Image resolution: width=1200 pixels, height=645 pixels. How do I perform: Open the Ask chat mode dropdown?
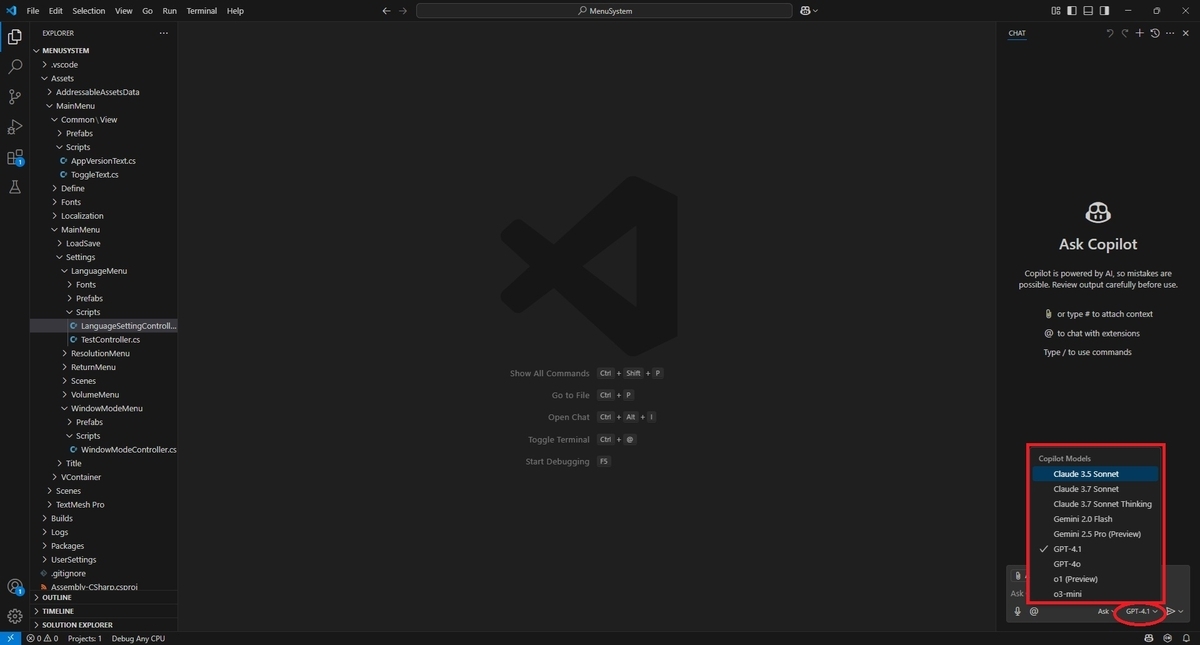pos(1106,611)
